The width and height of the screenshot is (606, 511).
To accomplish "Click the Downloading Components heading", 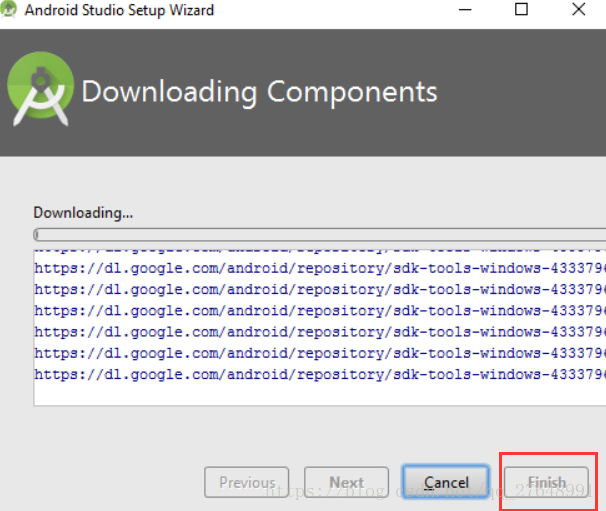I will 259,92.
